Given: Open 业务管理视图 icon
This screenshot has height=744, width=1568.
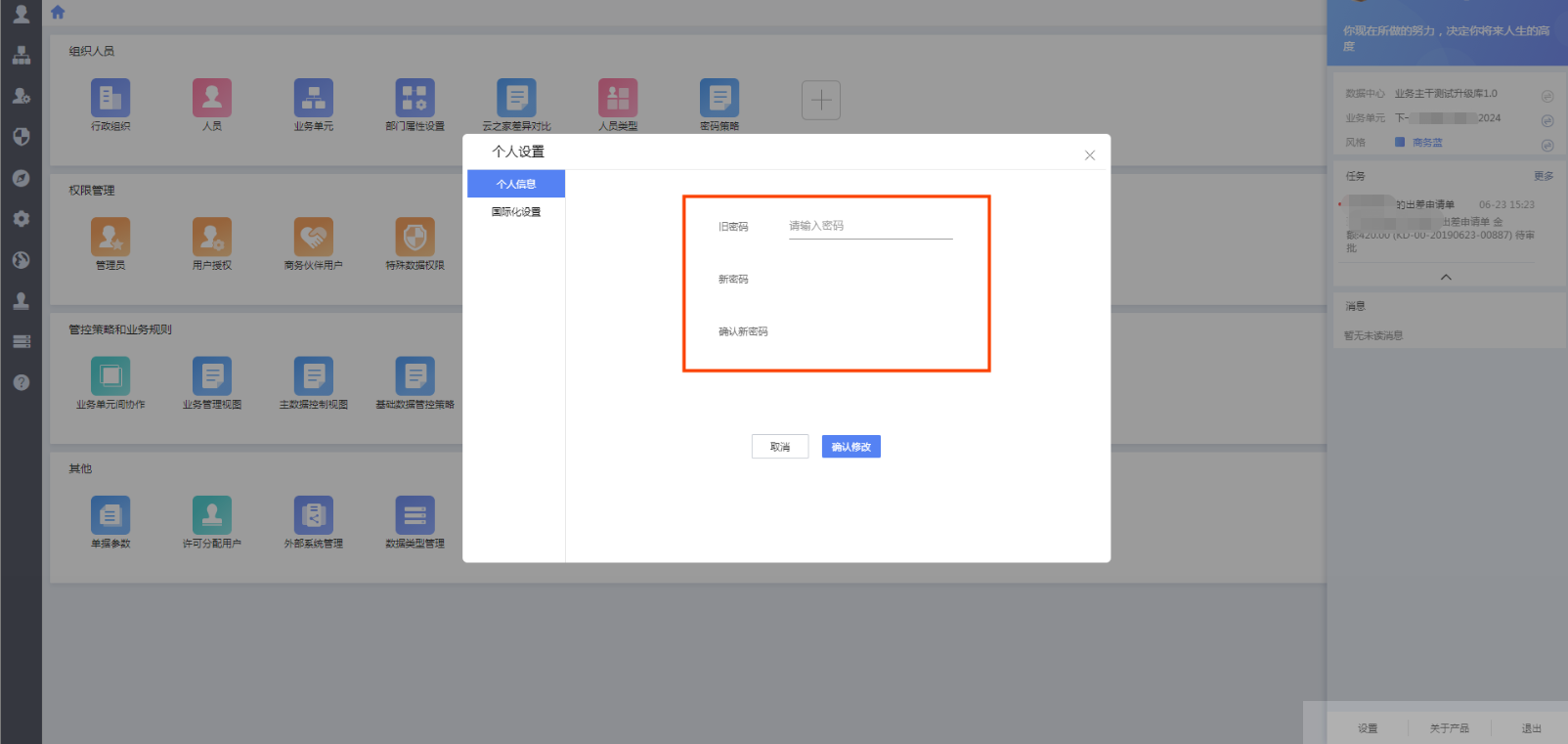Looking at the screenshot, I should [212, 376].
